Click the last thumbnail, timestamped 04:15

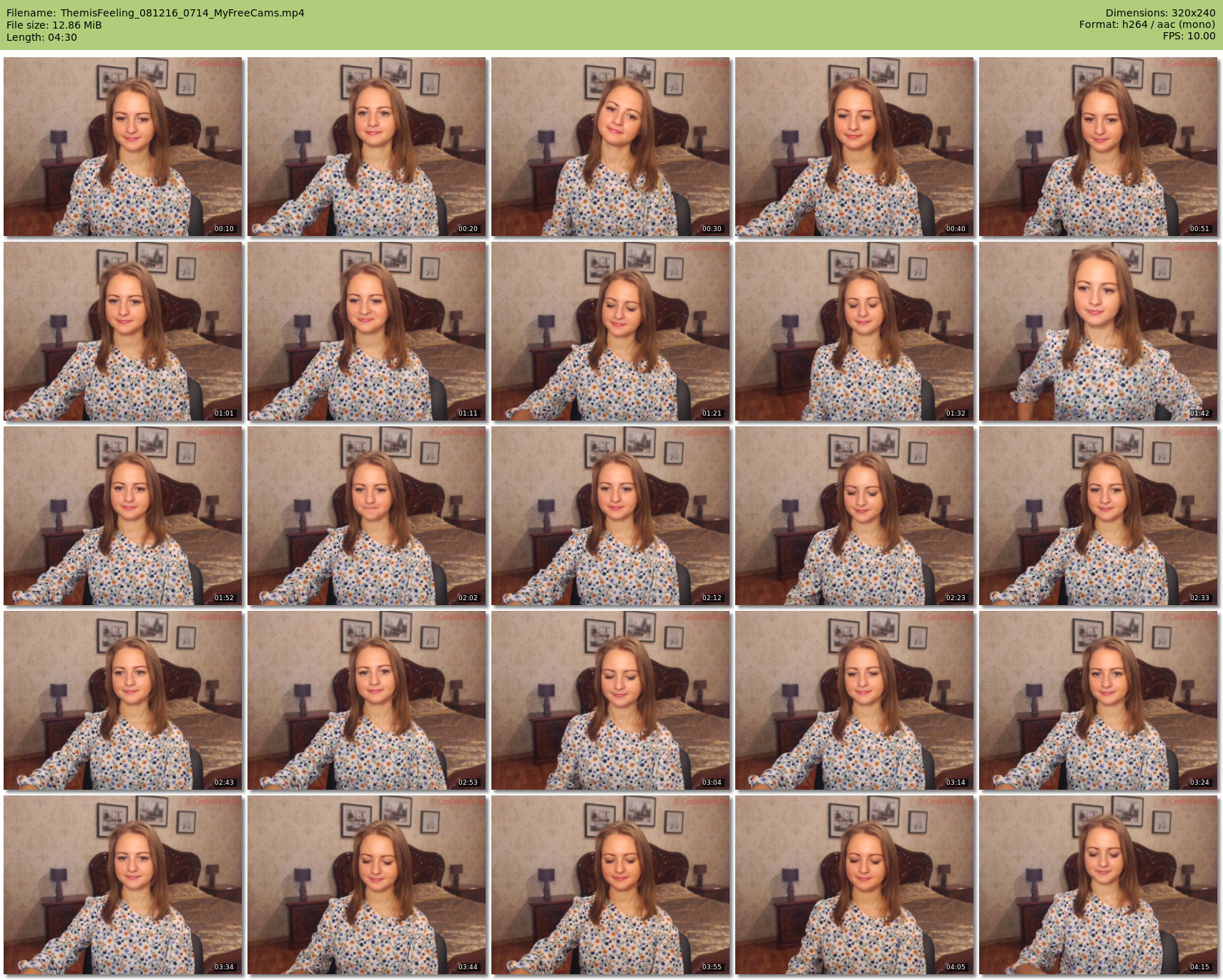tap(1098, 885)
